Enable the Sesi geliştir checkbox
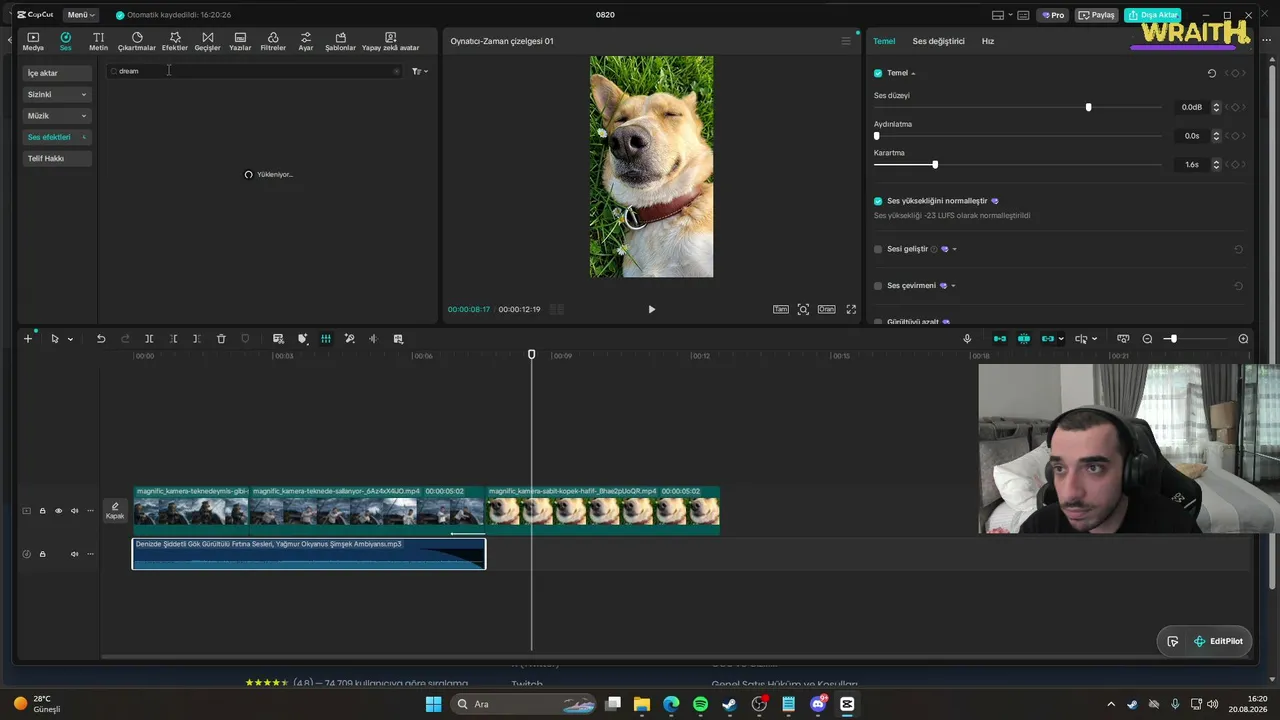This screenshot has width=1280, height=720. (878, 249)
